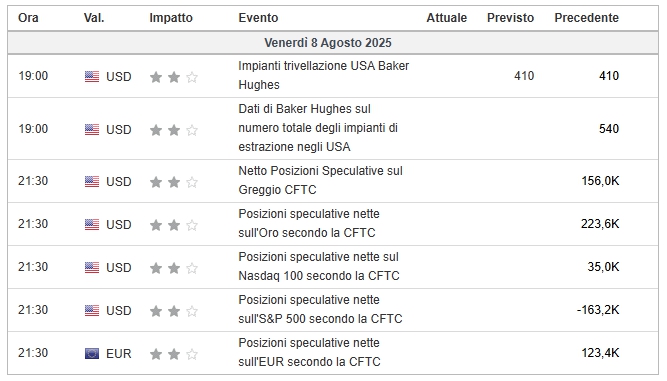This screenshot has height=381, width=667.
Task: Click the Previsto column header
Action: 510,18
